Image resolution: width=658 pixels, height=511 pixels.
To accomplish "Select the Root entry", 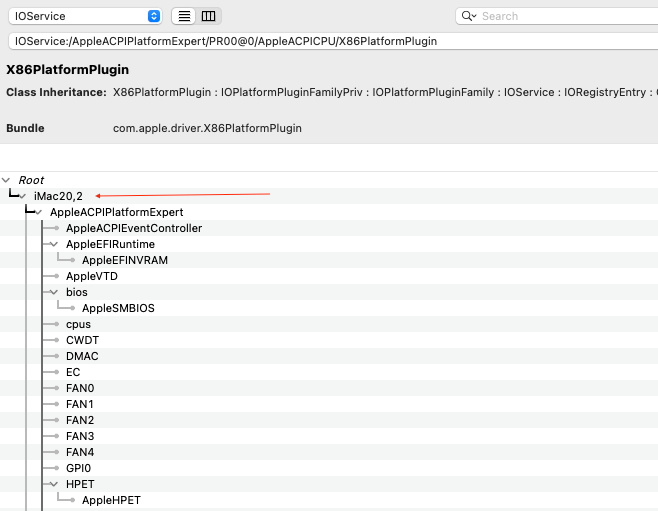I will point(31,180).
